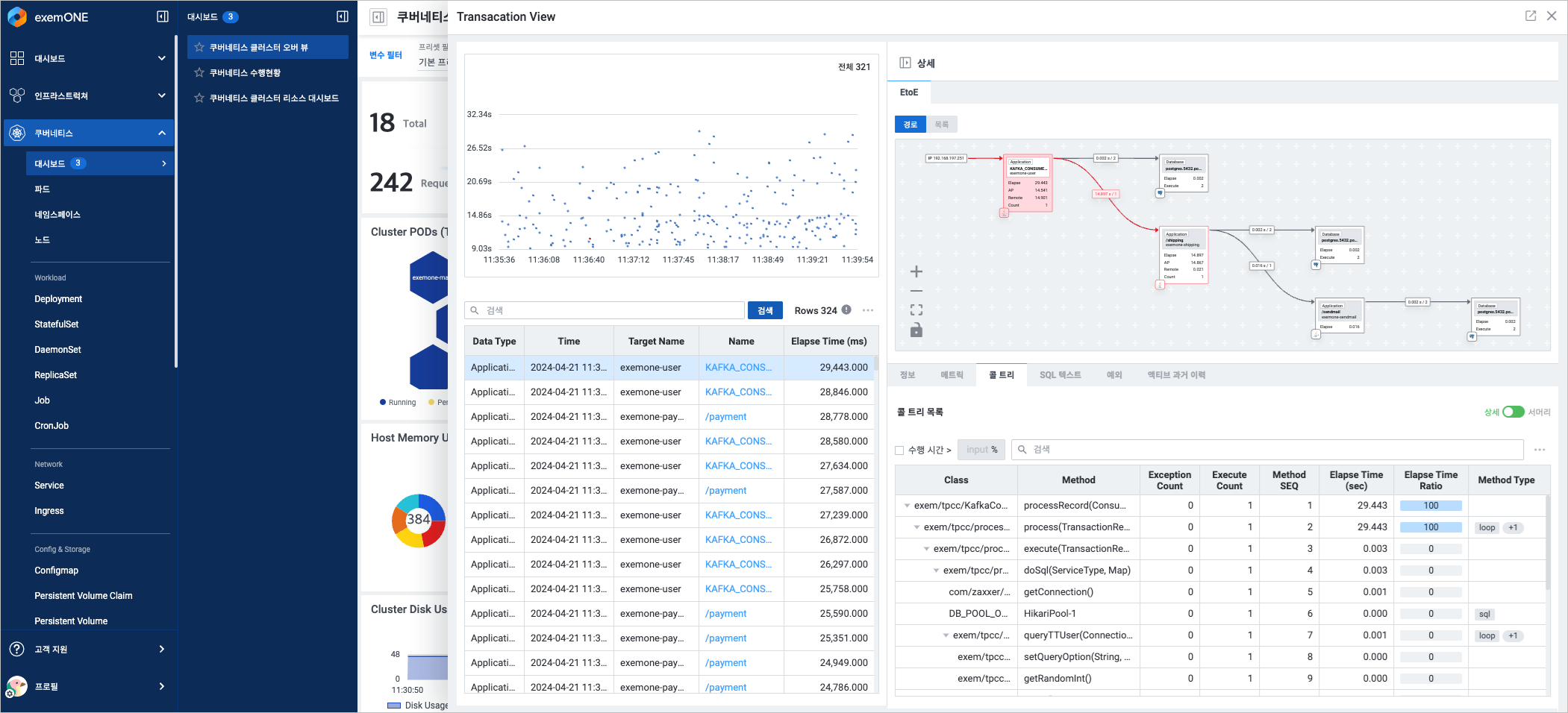Viewport: 1568px width, 713px height.
Task: Click the 100 ratio bar for processRecord
Action: [1431, 506]
